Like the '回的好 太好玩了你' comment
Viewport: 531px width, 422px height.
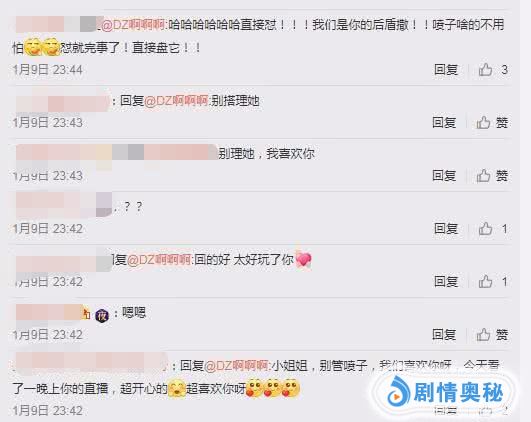(x=485, y=281)
